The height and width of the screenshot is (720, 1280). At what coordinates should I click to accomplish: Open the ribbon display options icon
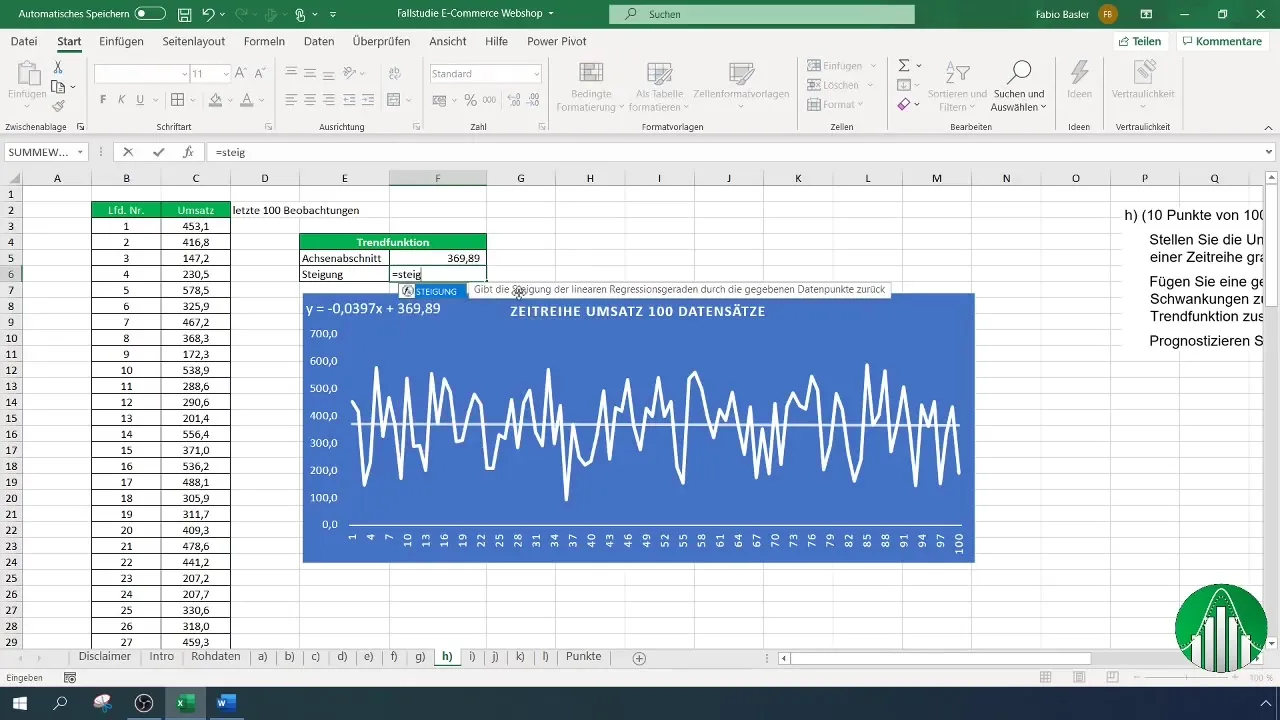point(1145,15)
